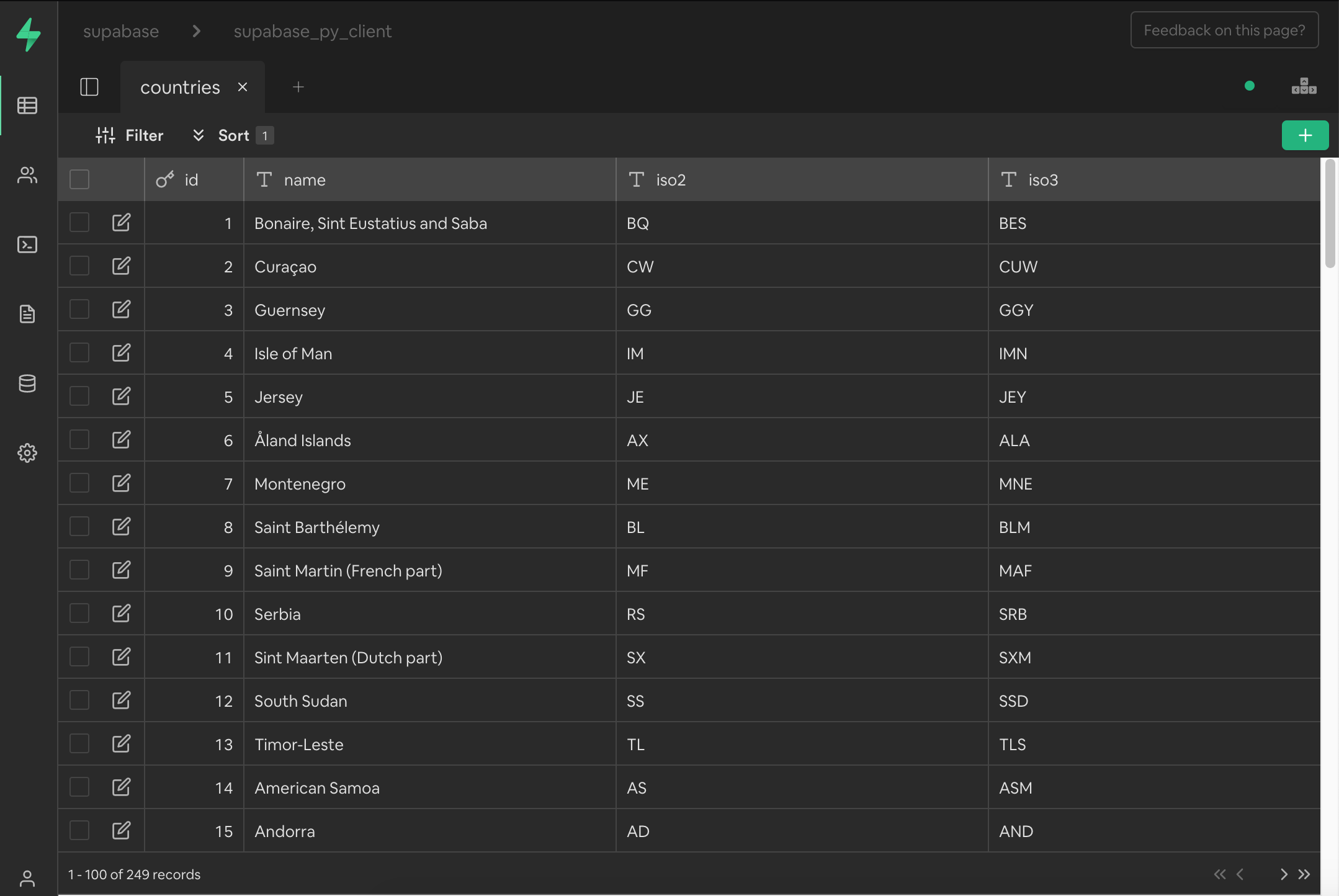Open the SQL editor terminal icon
Screen dimensions: 1339x896
click(x=27, y=244)
